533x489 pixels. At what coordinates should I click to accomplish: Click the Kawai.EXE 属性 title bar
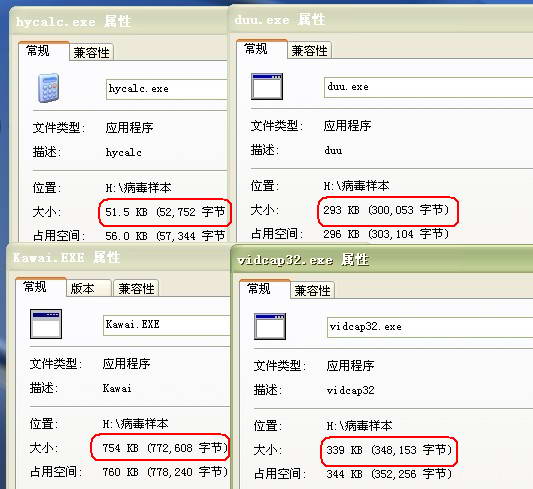coord(119,257)
